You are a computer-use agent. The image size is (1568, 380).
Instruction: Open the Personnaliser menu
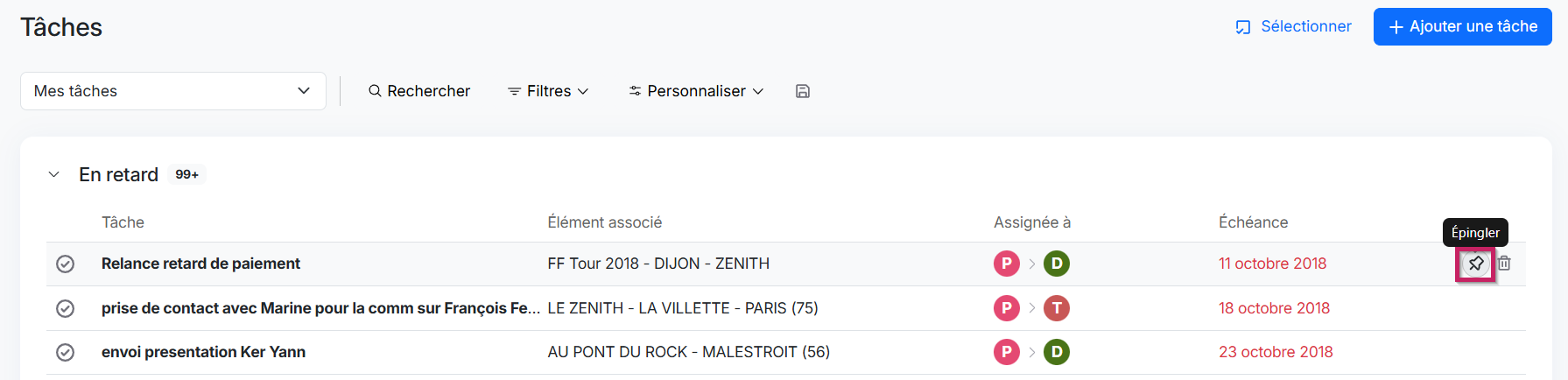coord(696,91)
